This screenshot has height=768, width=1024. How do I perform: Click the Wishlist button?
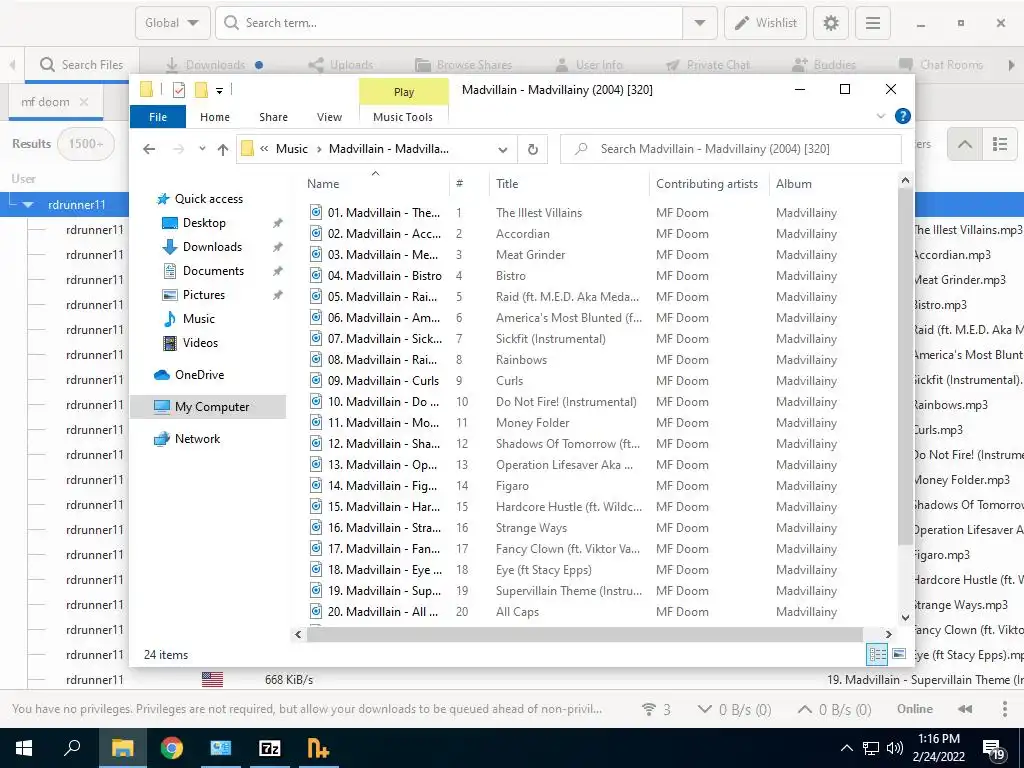765,23
